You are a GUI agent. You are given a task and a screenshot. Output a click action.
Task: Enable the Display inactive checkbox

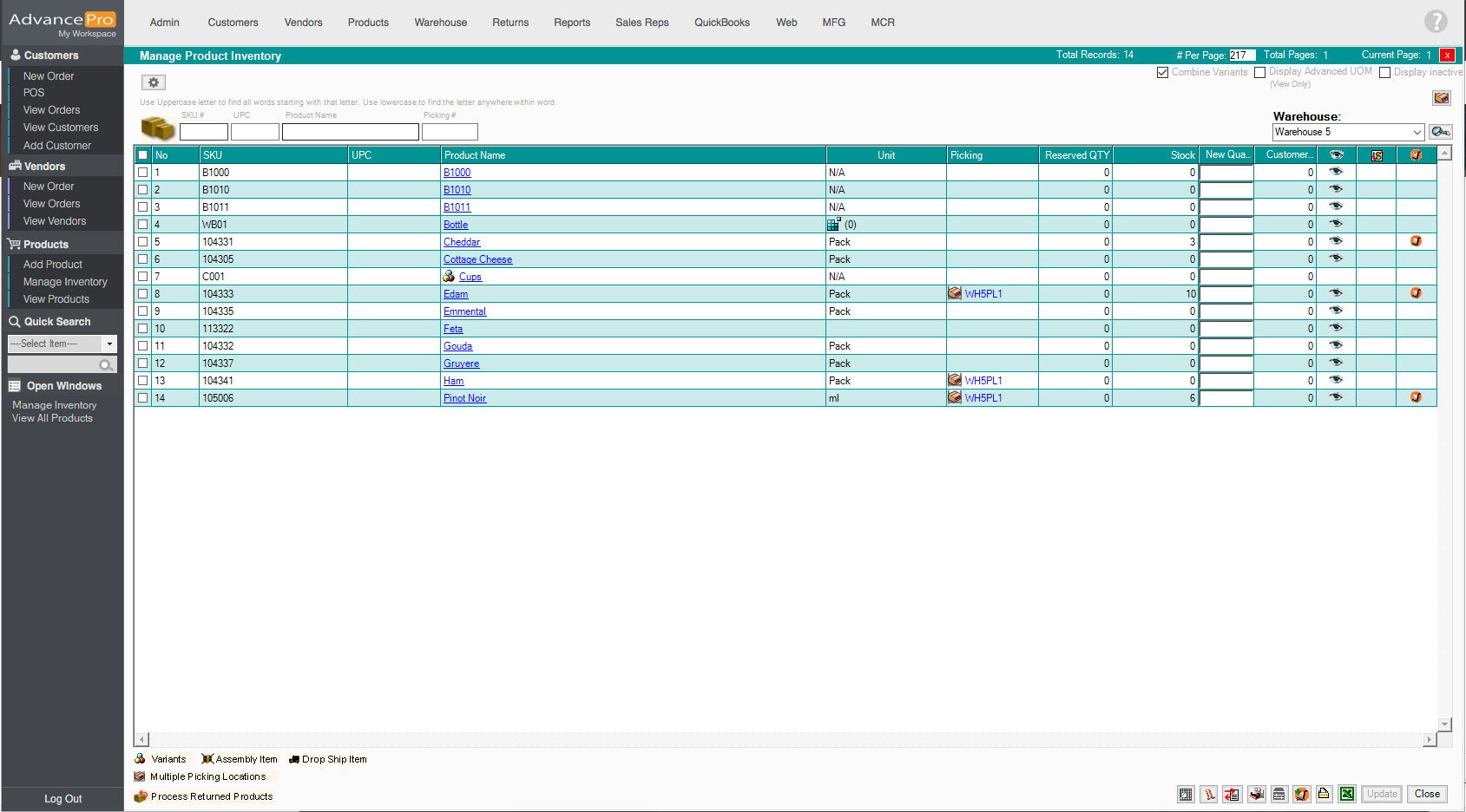(1384, 73)
